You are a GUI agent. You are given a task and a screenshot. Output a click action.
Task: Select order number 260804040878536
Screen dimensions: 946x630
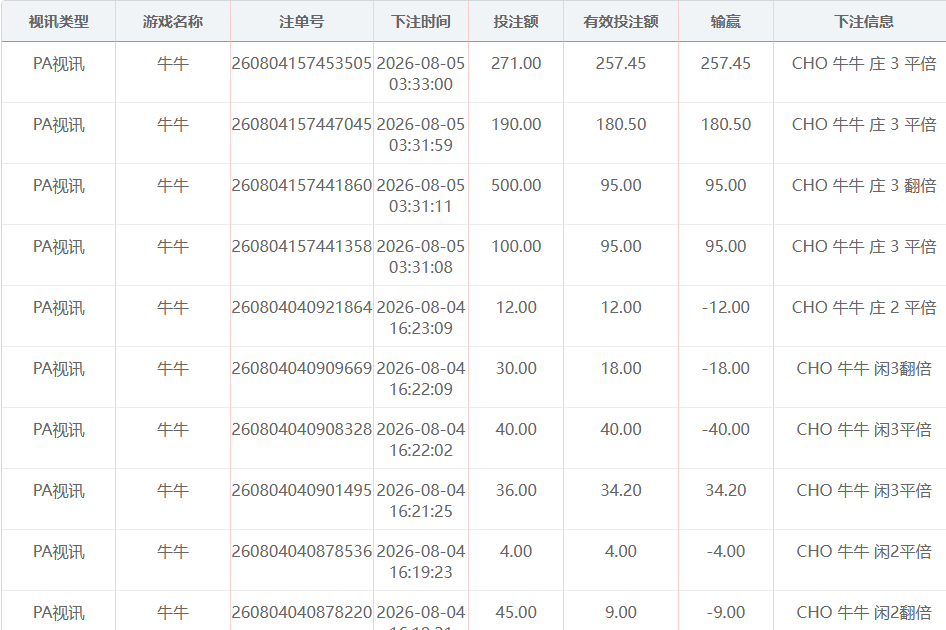302,551
